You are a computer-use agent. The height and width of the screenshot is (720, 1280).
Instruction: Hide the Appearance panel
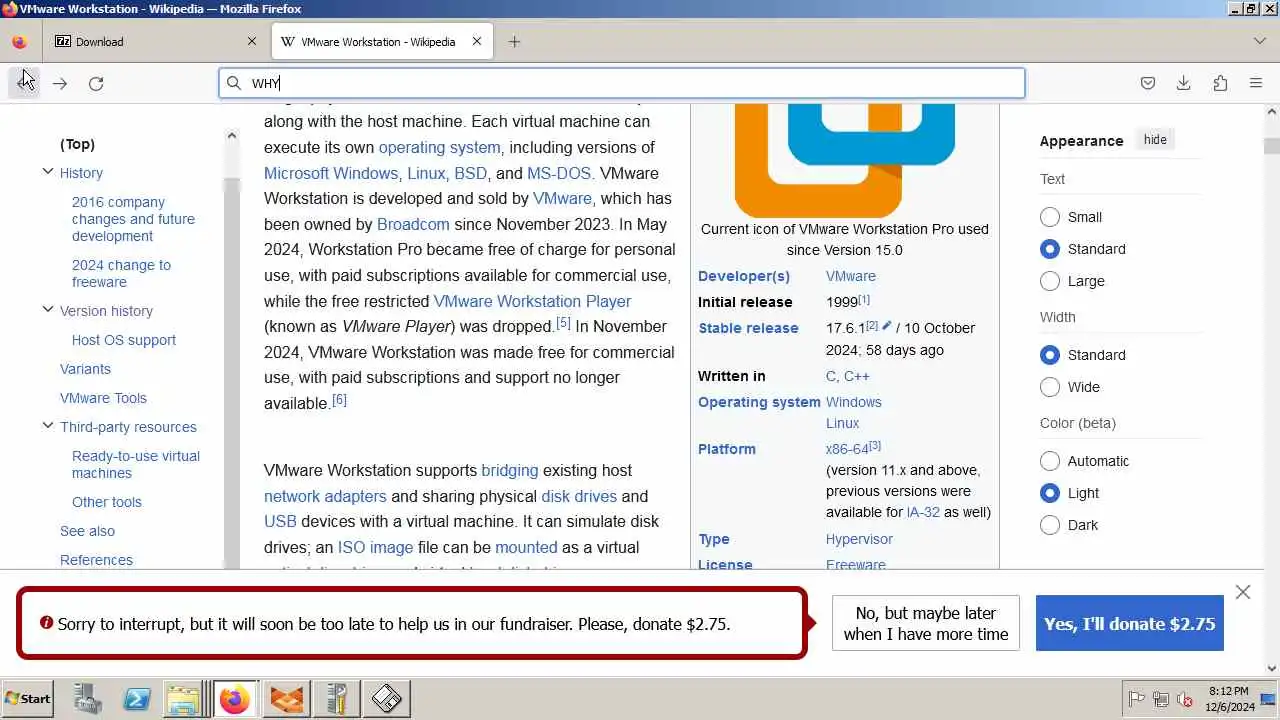click(1155, 140)
